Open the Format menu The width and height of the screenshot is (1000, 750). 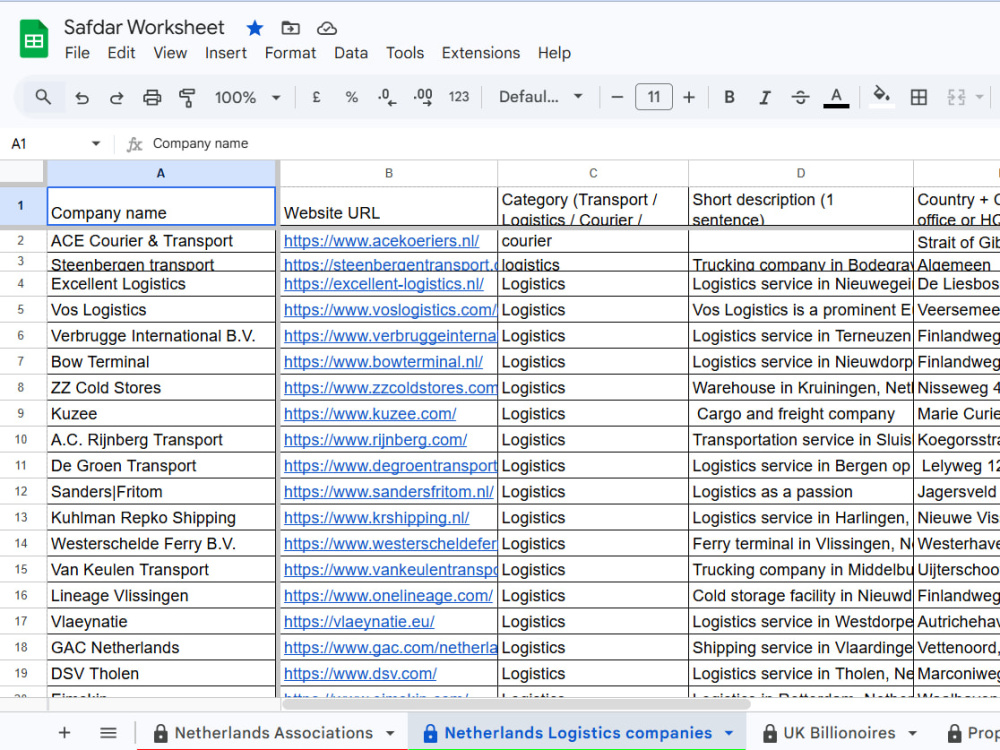coord(290,53)
